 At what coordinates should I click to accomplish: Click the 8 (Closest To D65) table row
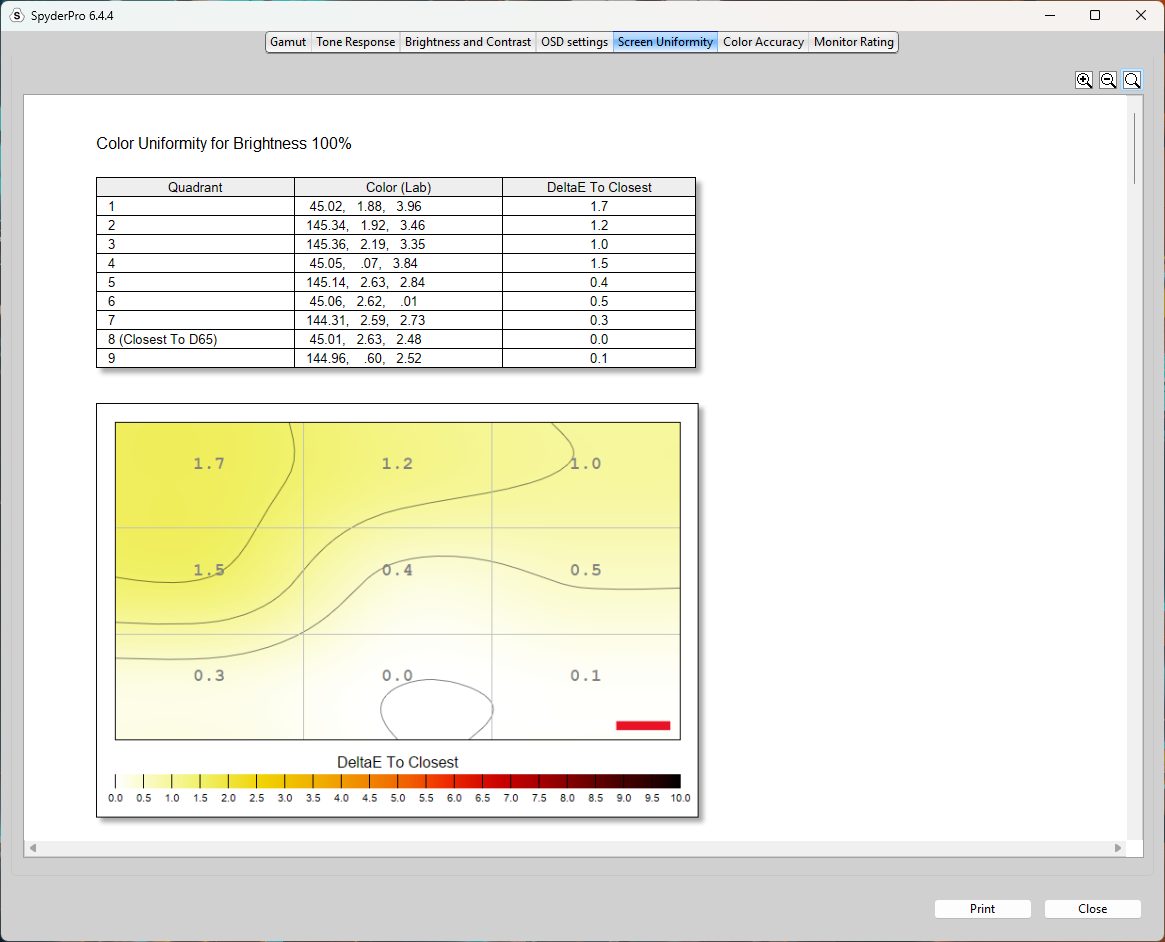[x=396, y=340]
